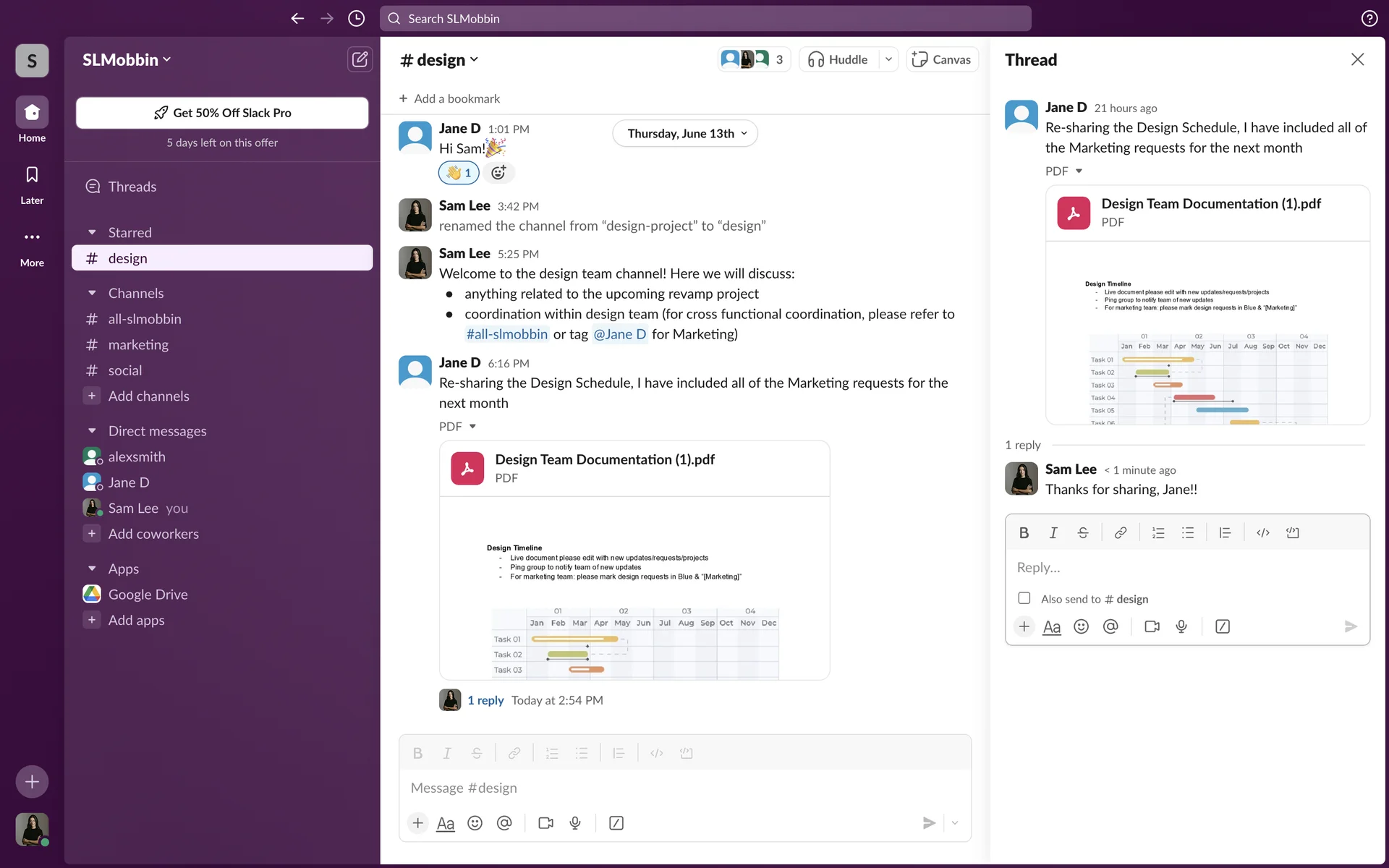Start a Huddle via headphones button
This screenshot has width=1389, height=868.
(x=838, y=59)
